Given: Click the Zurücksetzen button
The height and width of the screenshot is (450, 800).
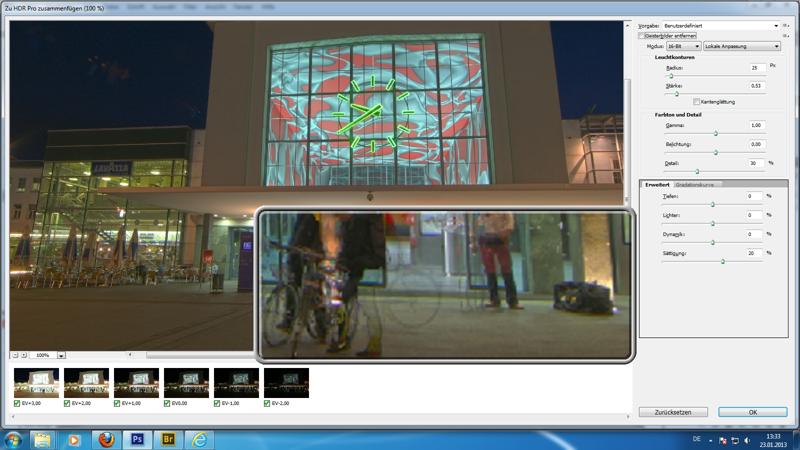Looking at the screenshot, I should 673,412.
